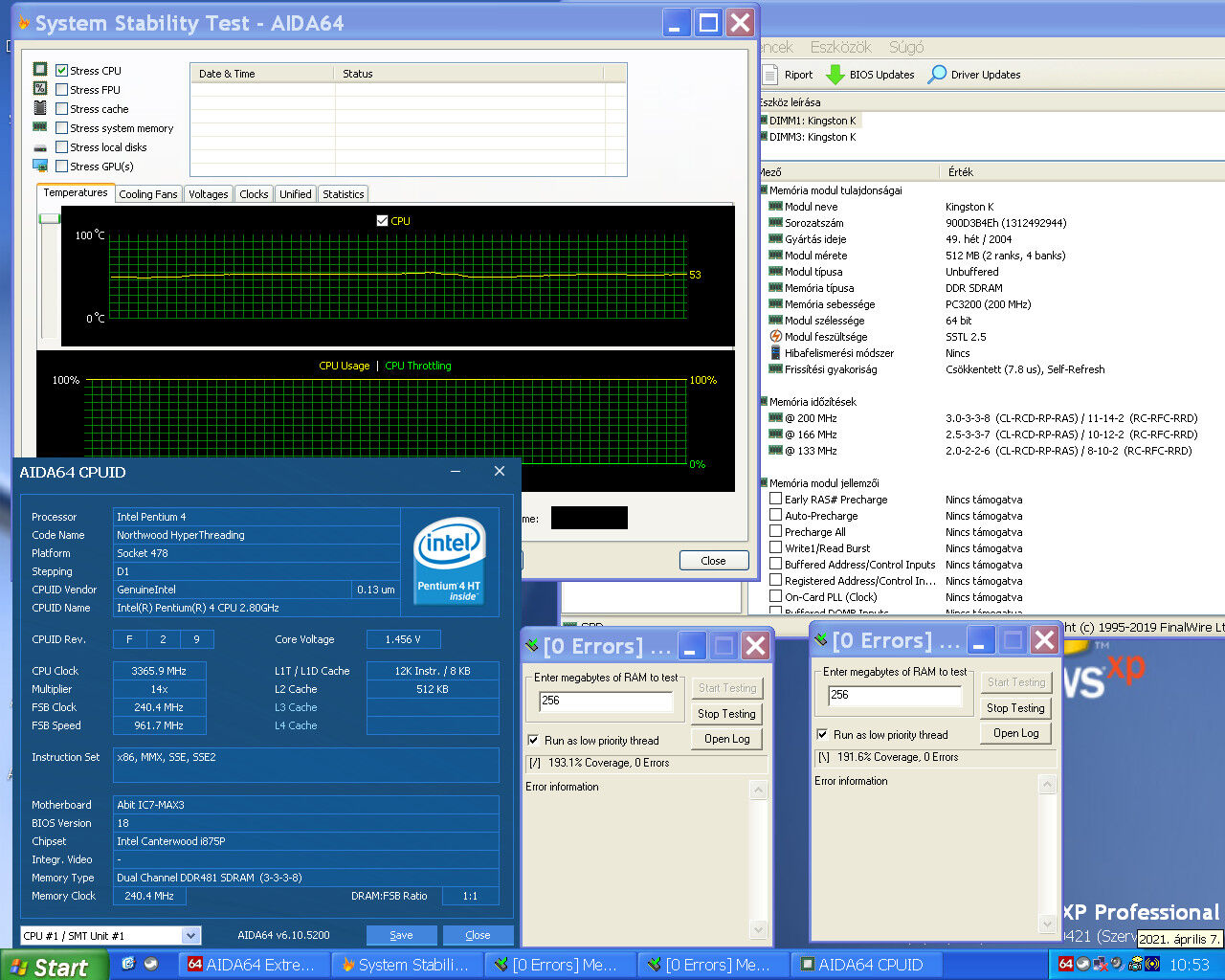Click System Stabili... taskbar button
The height and width of the screenshot is (980, 1225).
tap(408, 965)
